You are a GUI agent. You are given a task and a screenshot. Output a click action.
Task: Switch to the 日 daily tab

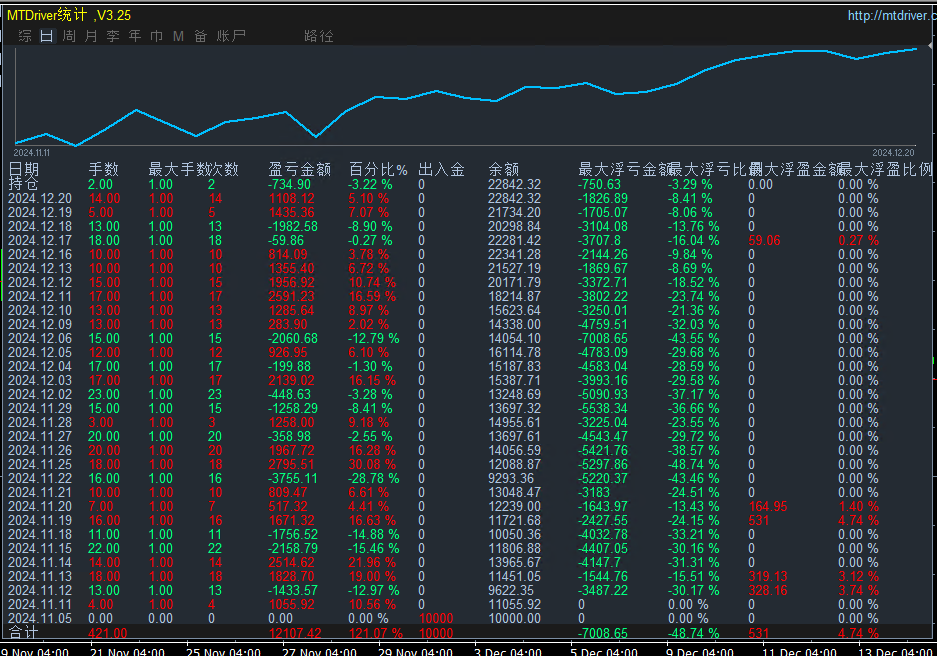(46, 35)
